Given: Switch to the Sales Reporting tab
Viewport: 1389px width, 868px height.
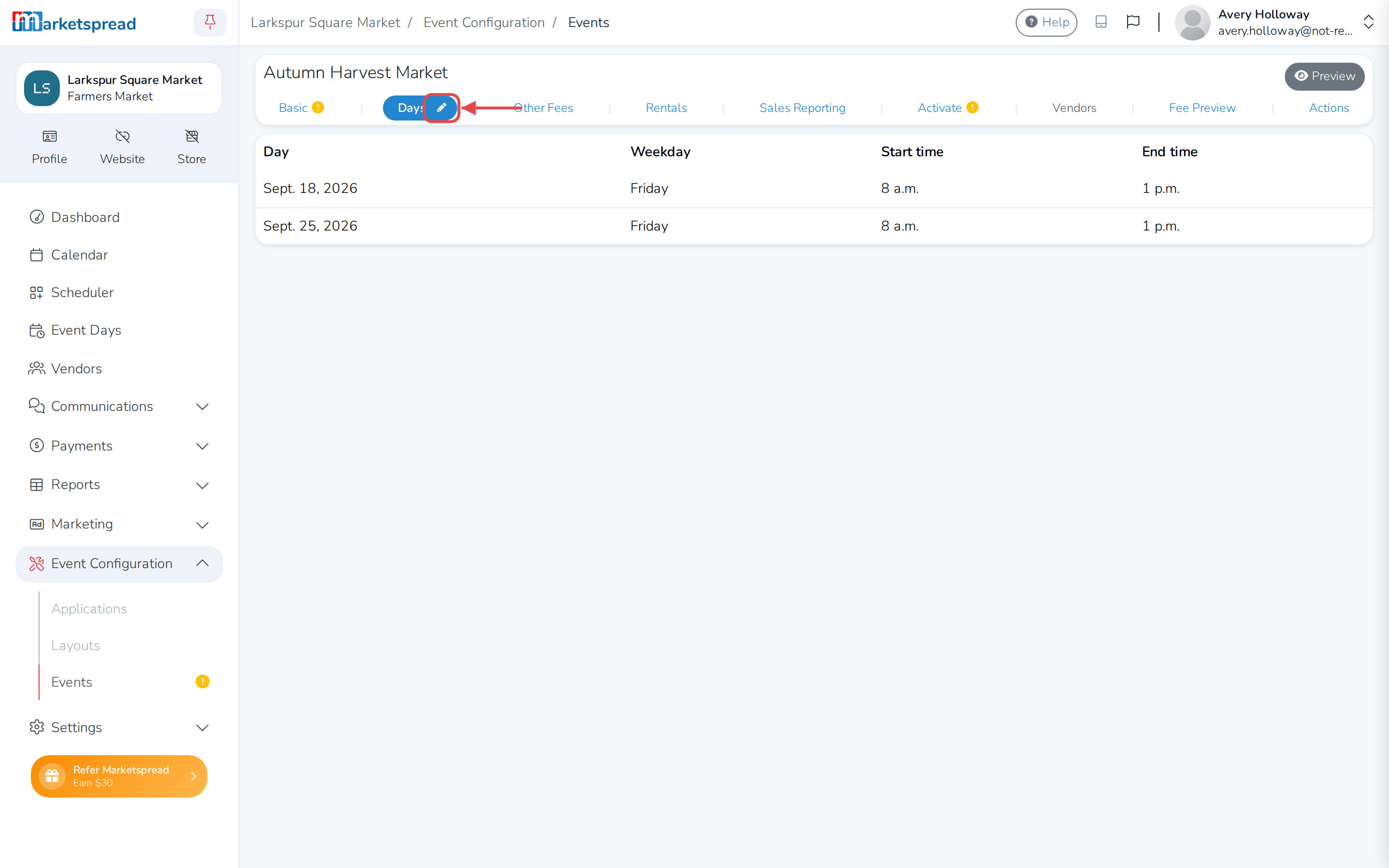Looking at the screenshot, I should coord(802,108).
